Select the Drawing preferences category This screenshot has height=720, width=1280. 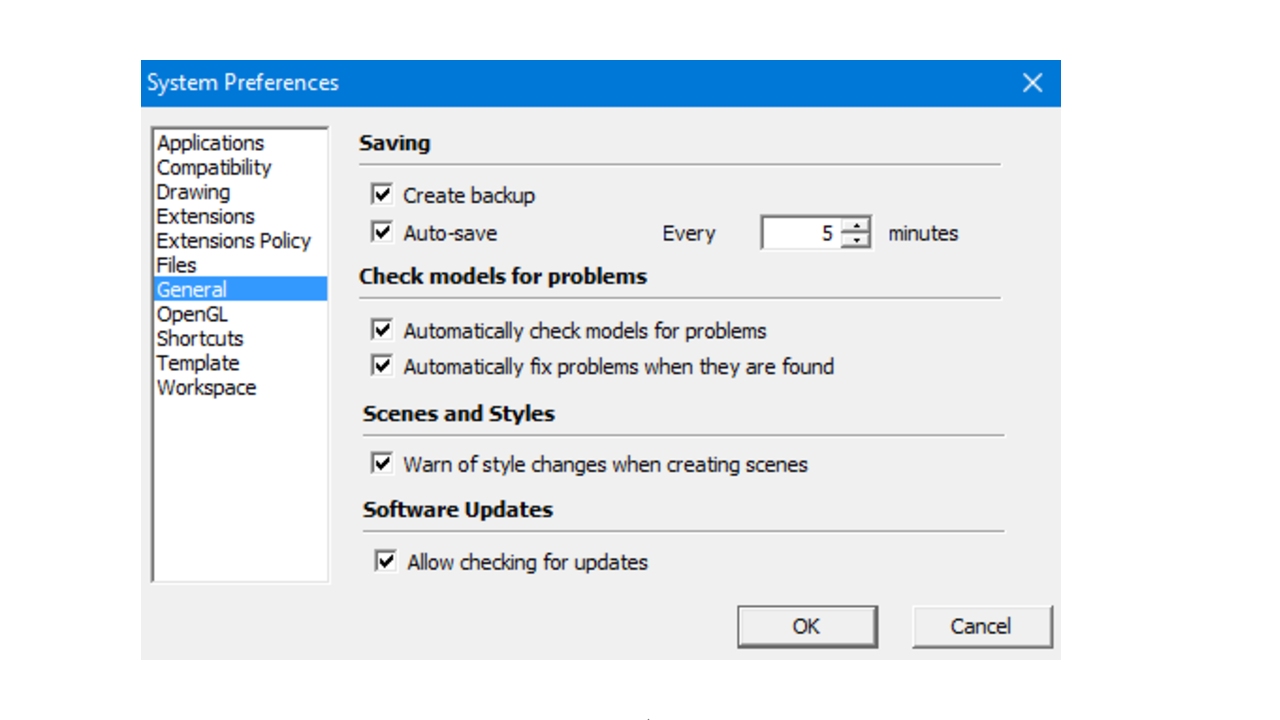193,192
